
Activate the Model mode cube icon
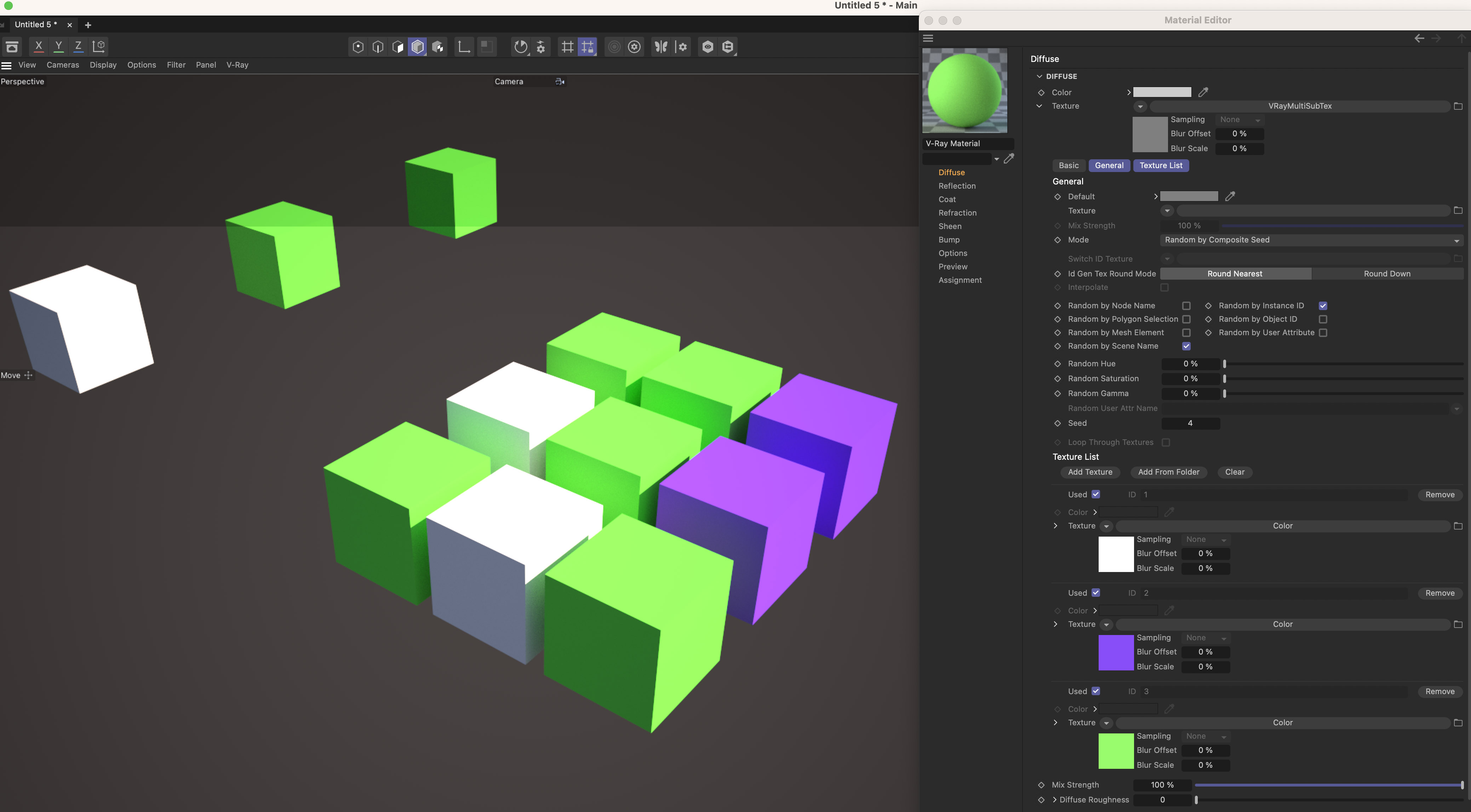(x=417, y=47)
